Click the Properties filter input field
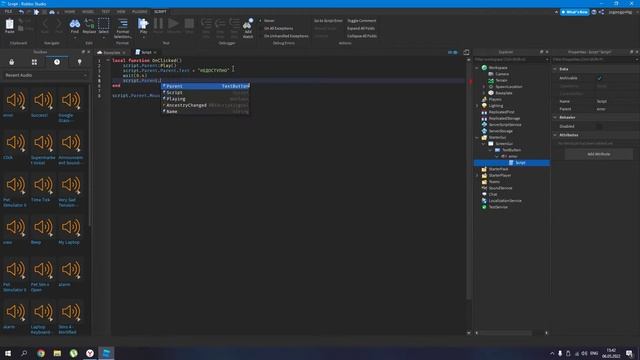 point(595,60)
